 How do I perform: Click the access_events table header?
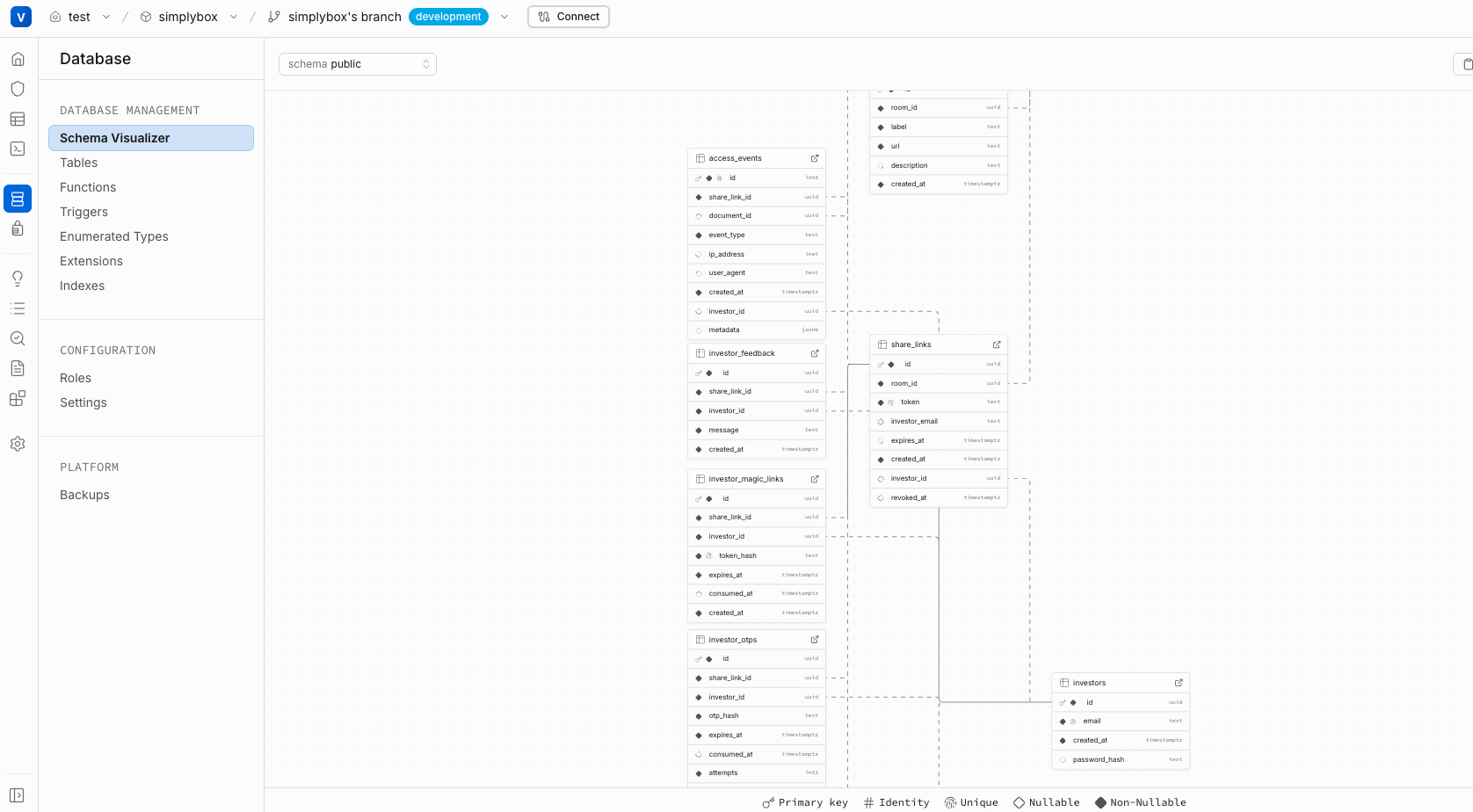click(757, 158)
